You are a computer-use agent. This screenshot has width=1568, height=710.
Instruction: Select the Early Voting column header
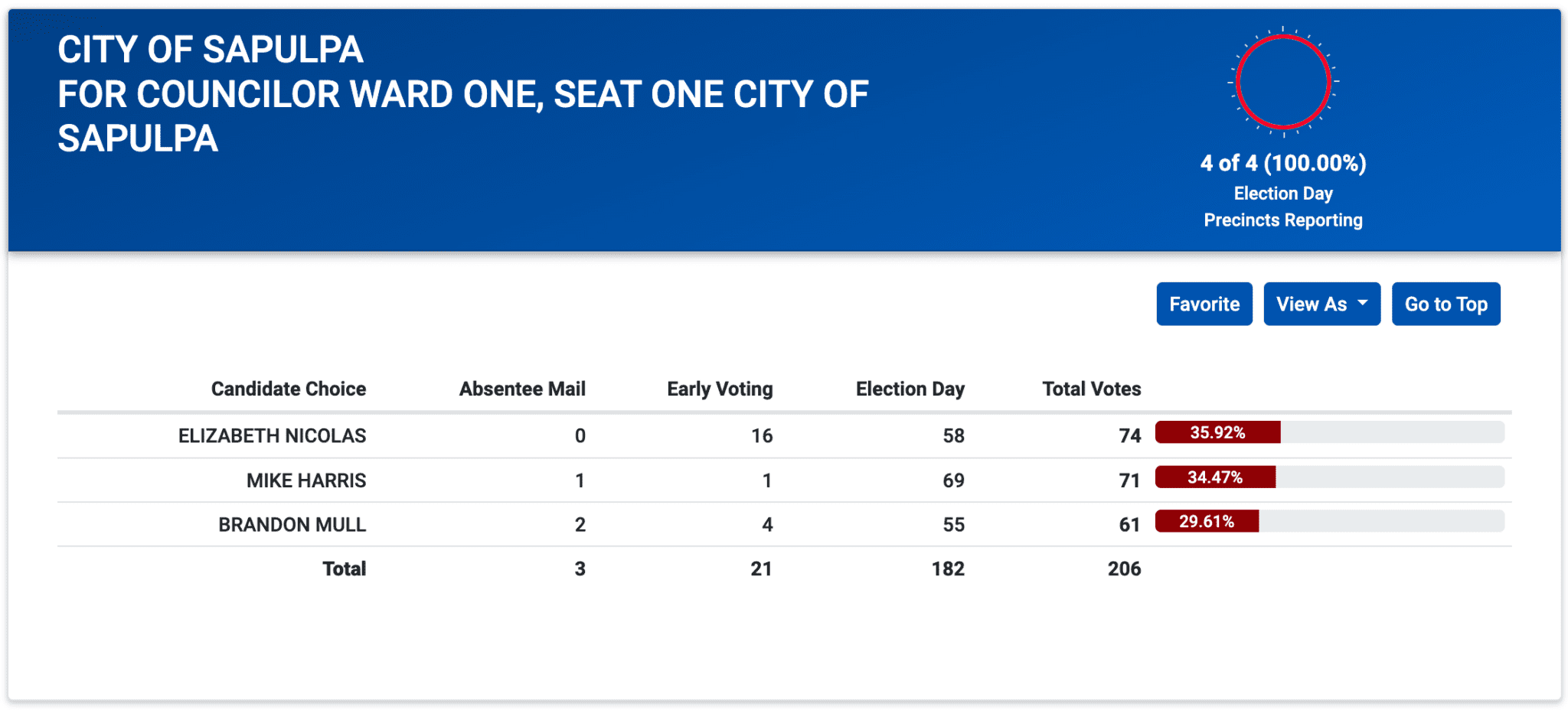point(720,389)
